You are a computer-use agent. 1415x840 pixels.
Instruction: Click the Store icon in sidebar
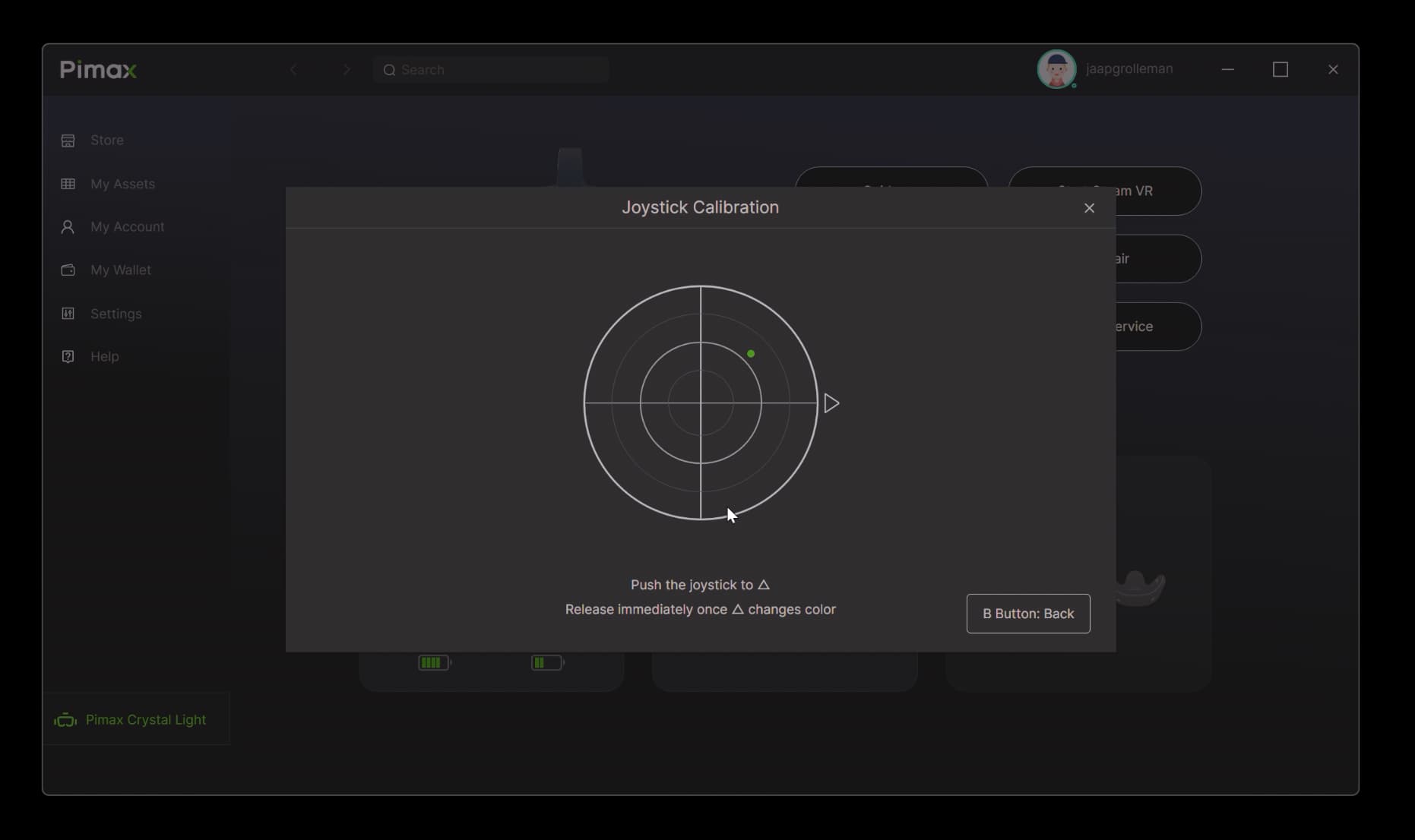68,141
